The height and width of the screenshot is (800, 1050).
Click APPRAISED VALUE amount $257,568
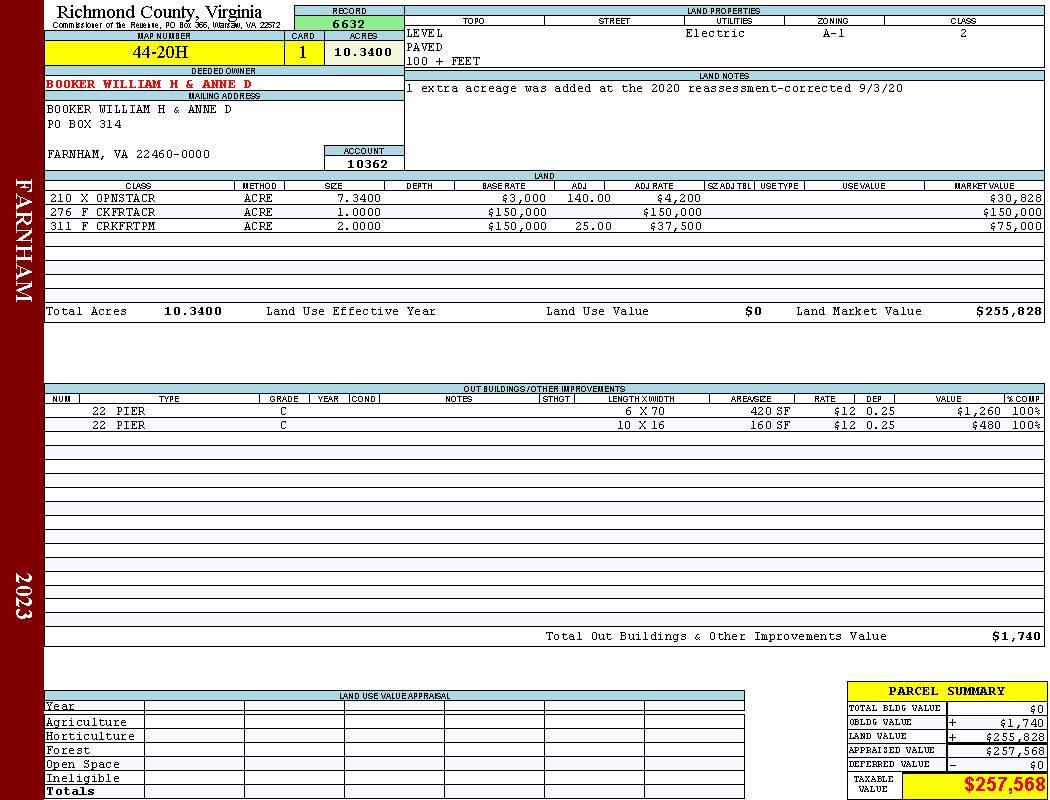coord(1015,750)
